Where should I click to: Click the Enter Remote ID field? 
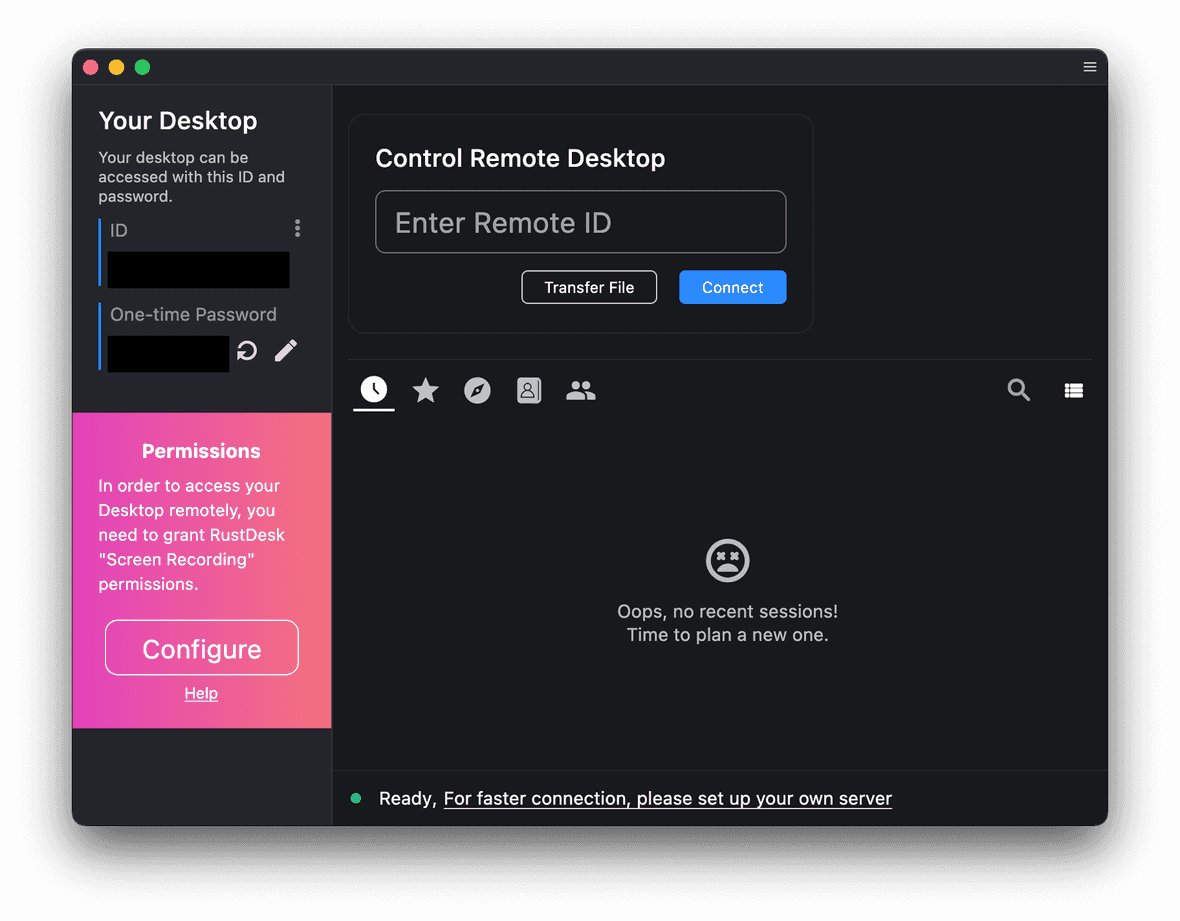tap(580, 222)
